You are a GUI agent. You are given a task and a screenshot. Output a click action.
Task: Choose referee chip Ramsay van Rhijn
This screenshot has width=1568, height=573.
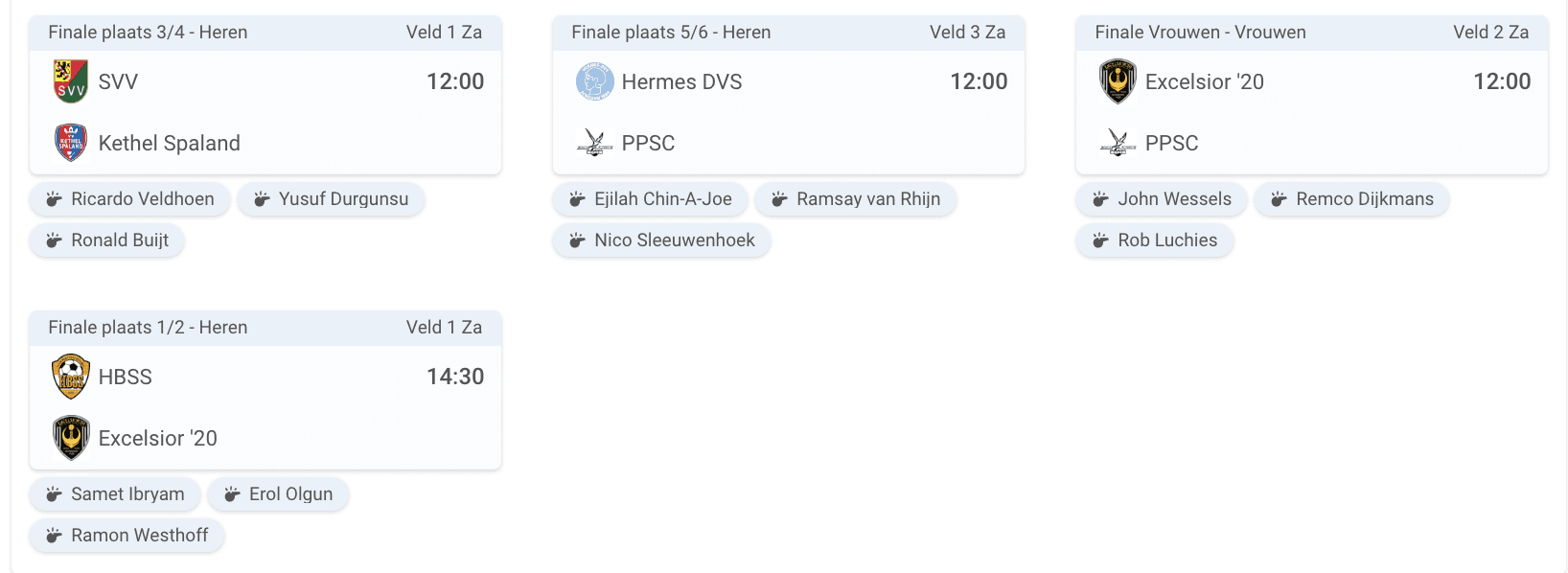pyautogui.click(x=856, y=199)
